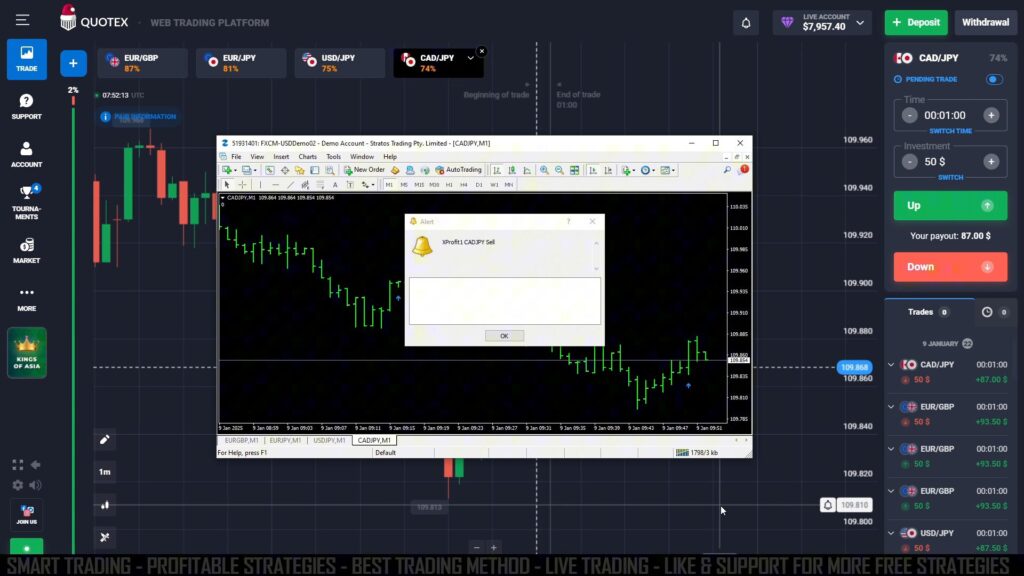Switch to the USD/JPY 75% asset tab

pos(340,63)
